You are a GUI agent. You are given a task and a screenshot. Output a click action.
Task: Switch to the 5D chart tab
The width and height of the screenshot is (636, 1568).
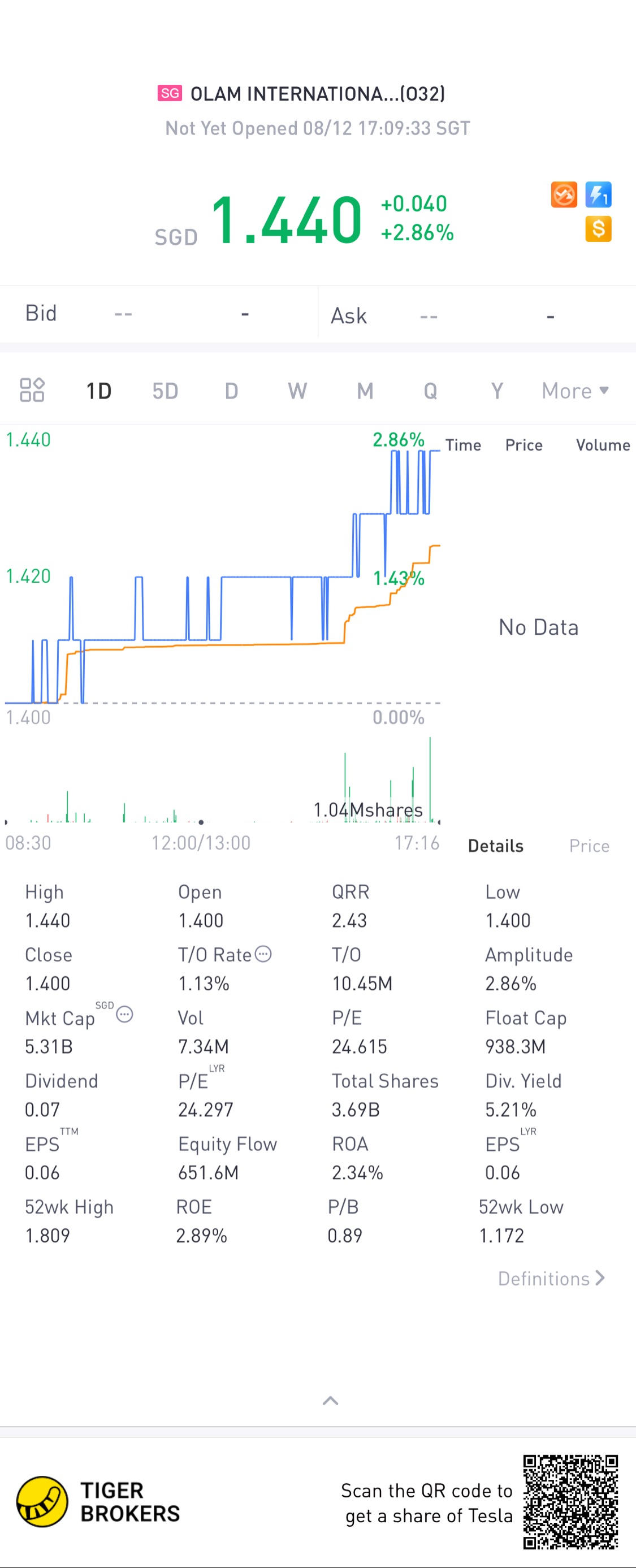[165, 391]
